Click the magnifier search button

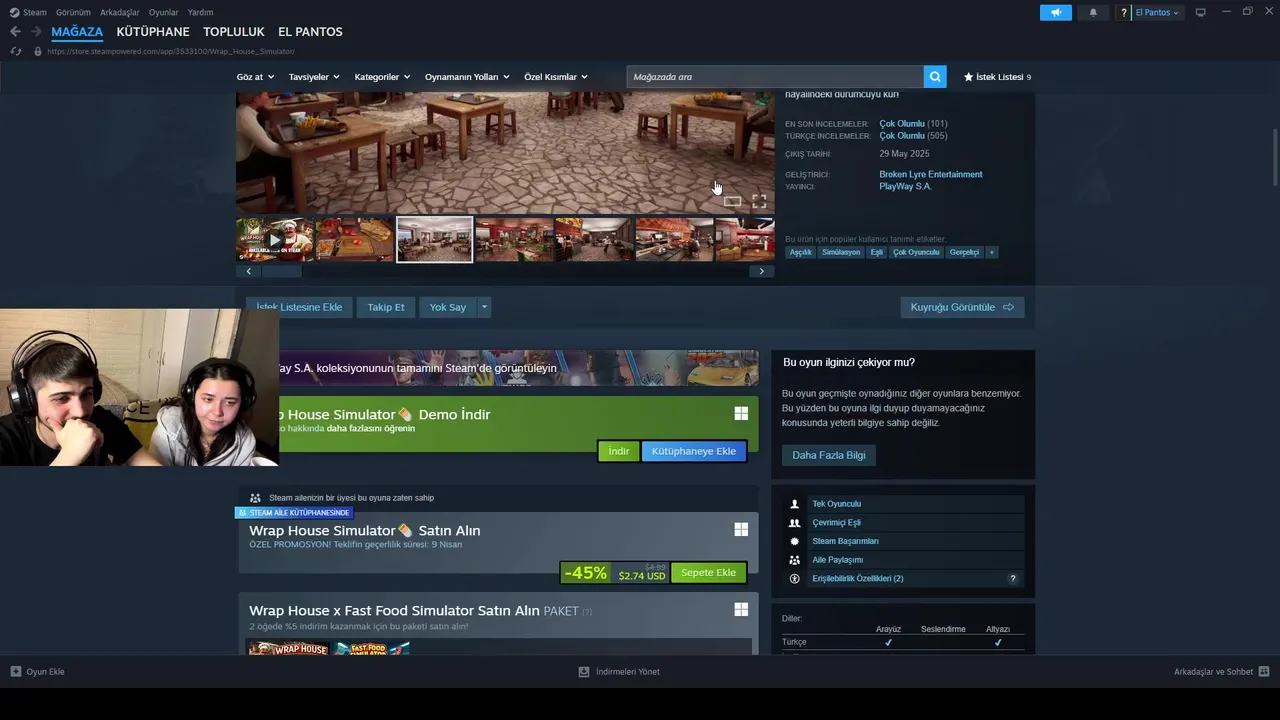[x=935, y=77]
